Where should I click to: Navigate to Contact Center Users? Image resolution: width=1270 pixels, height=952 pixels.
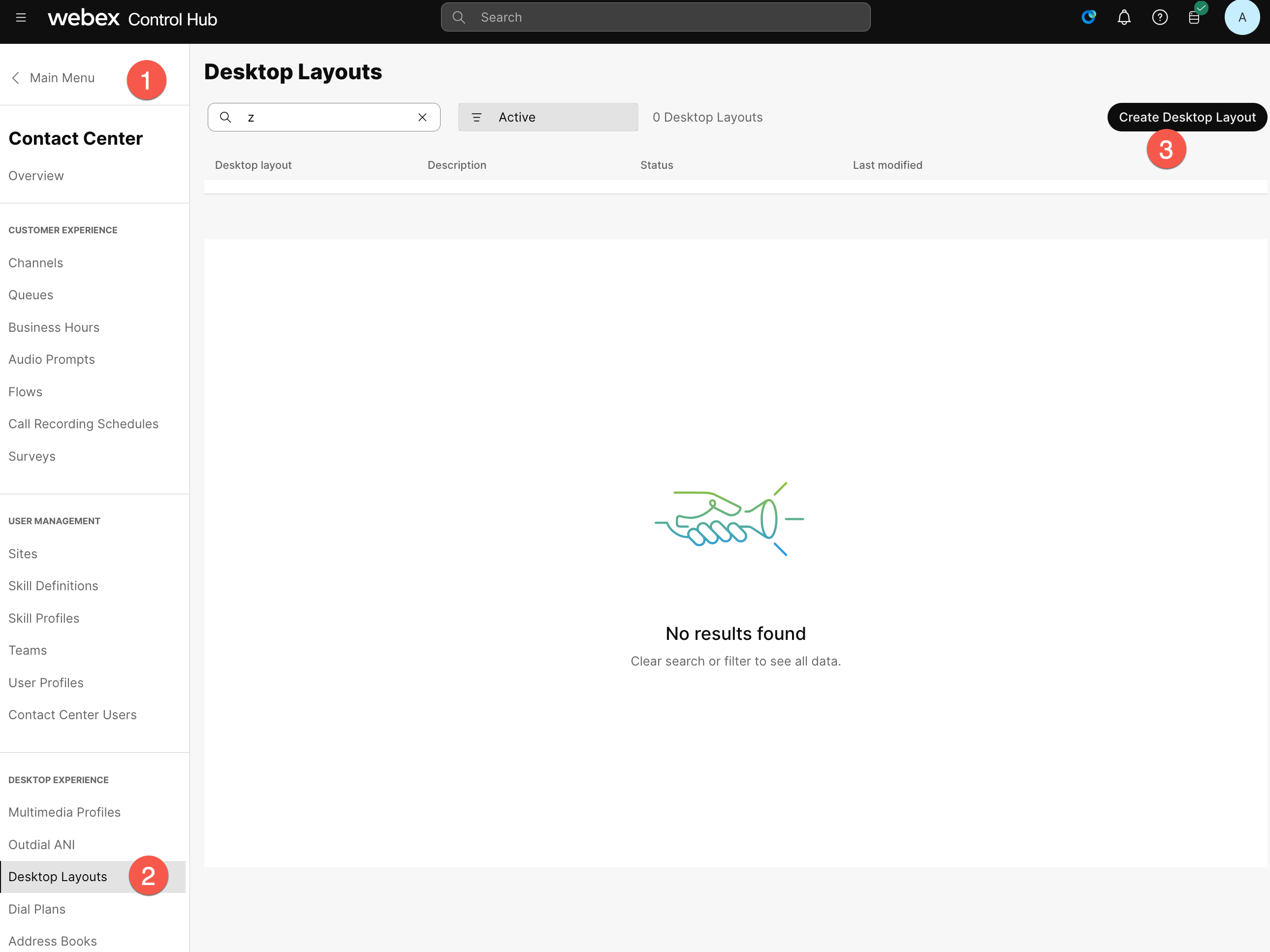tap(72, 714)
